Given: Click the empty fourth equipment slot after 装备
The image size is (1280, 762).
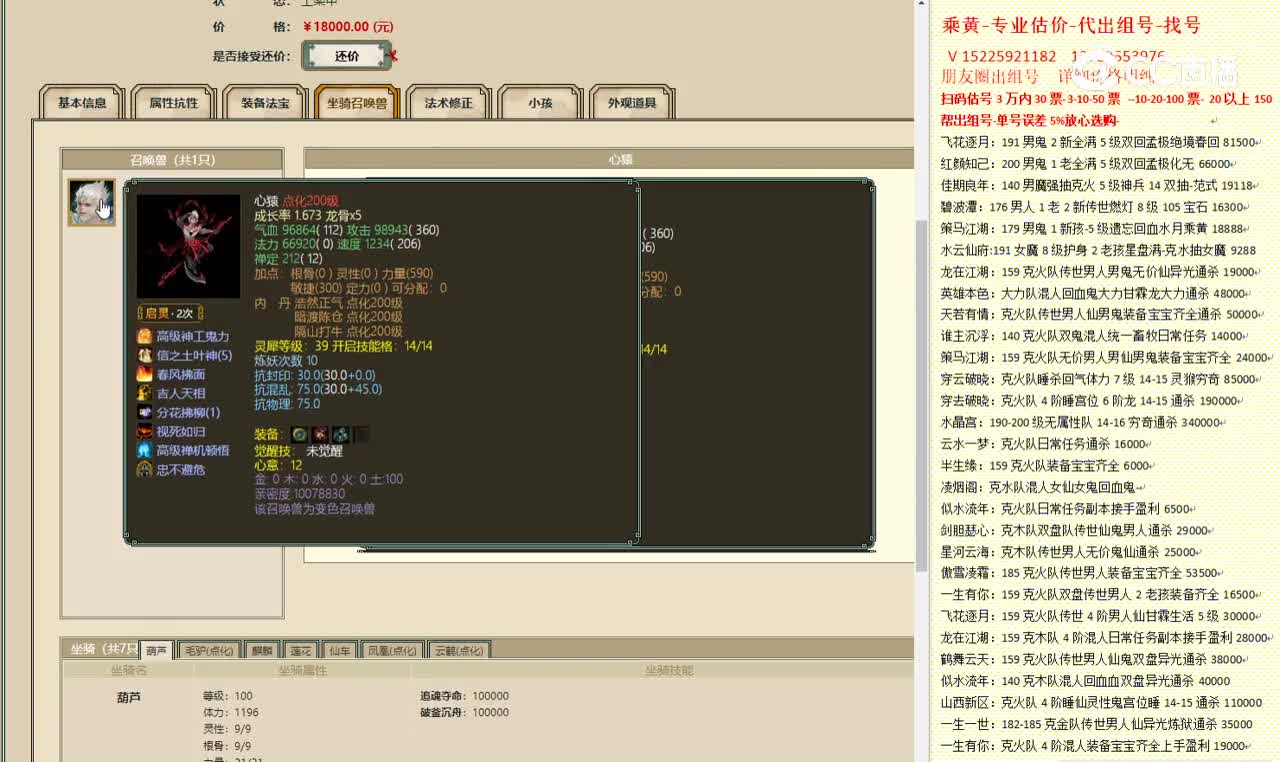Looking at the screenshot, I should (x=362, y=434).
